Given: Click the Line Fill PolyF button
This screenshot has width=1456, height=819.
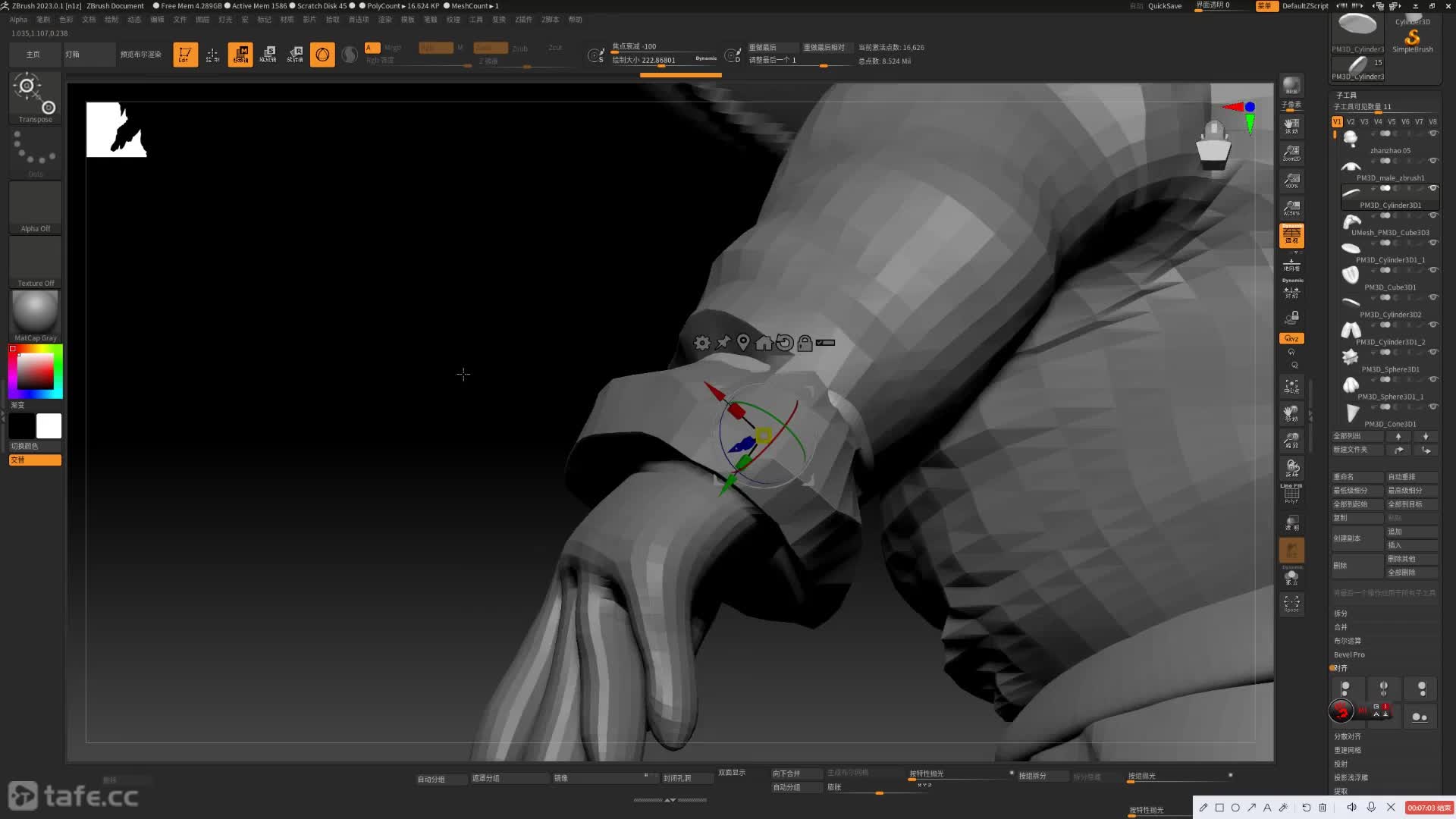Looking at the screenshot, I should tap(1291, 494).
